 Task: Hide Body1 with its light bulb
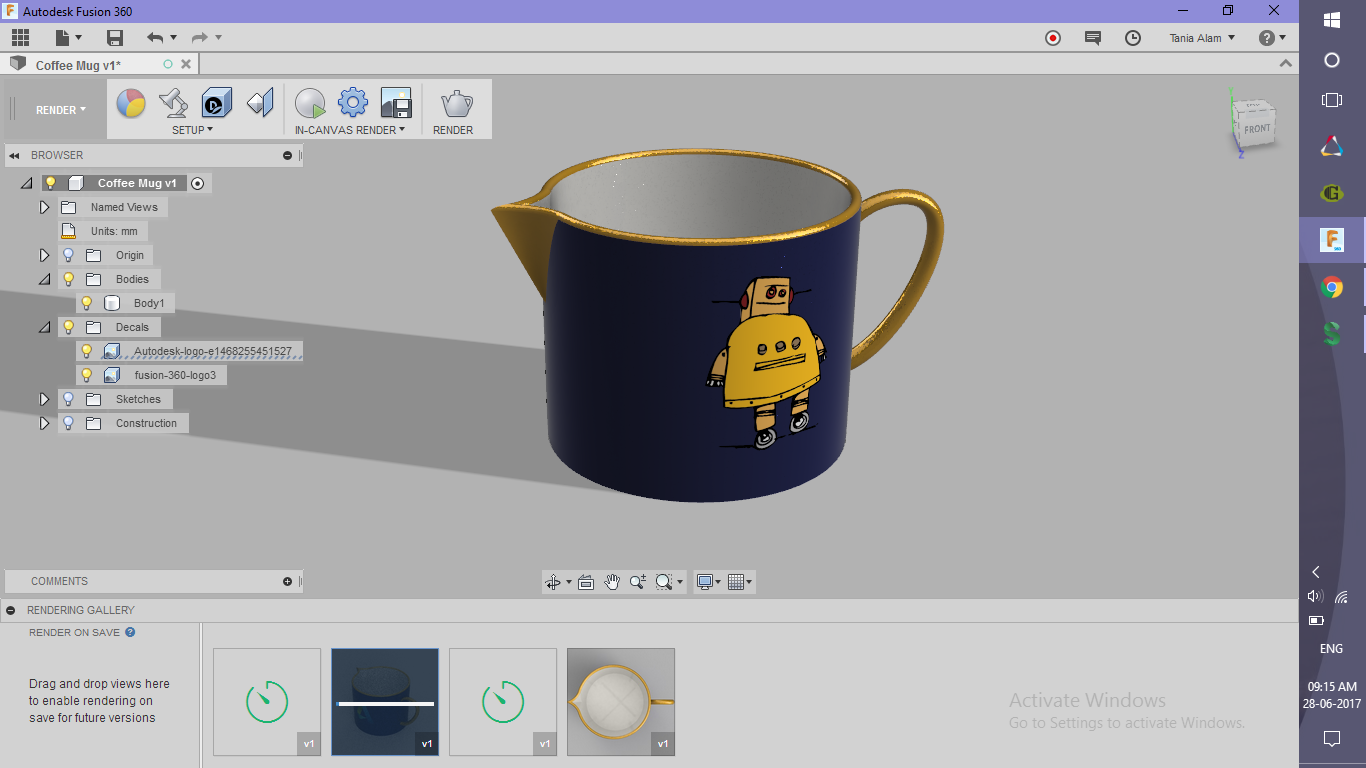coord(87,303)
